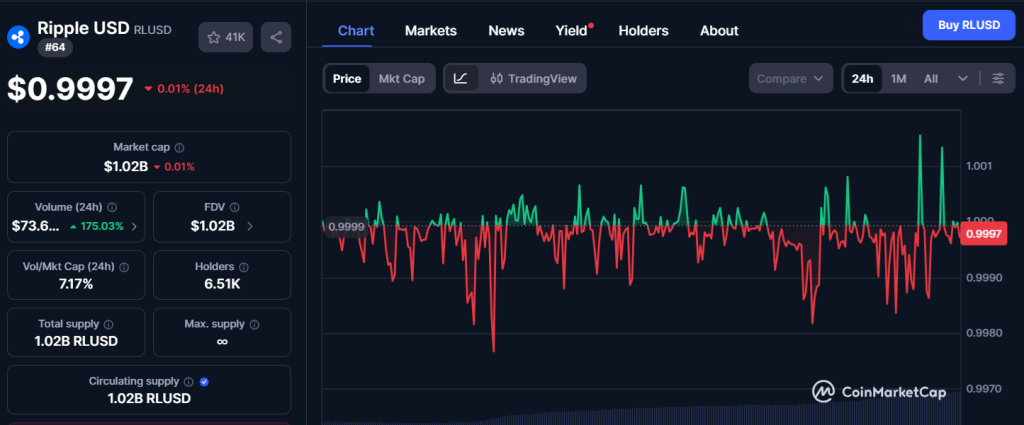Toggle chart to Price view
Image resolution: width=1024 pixels, height=425 pixels.
tap(347, 78)
